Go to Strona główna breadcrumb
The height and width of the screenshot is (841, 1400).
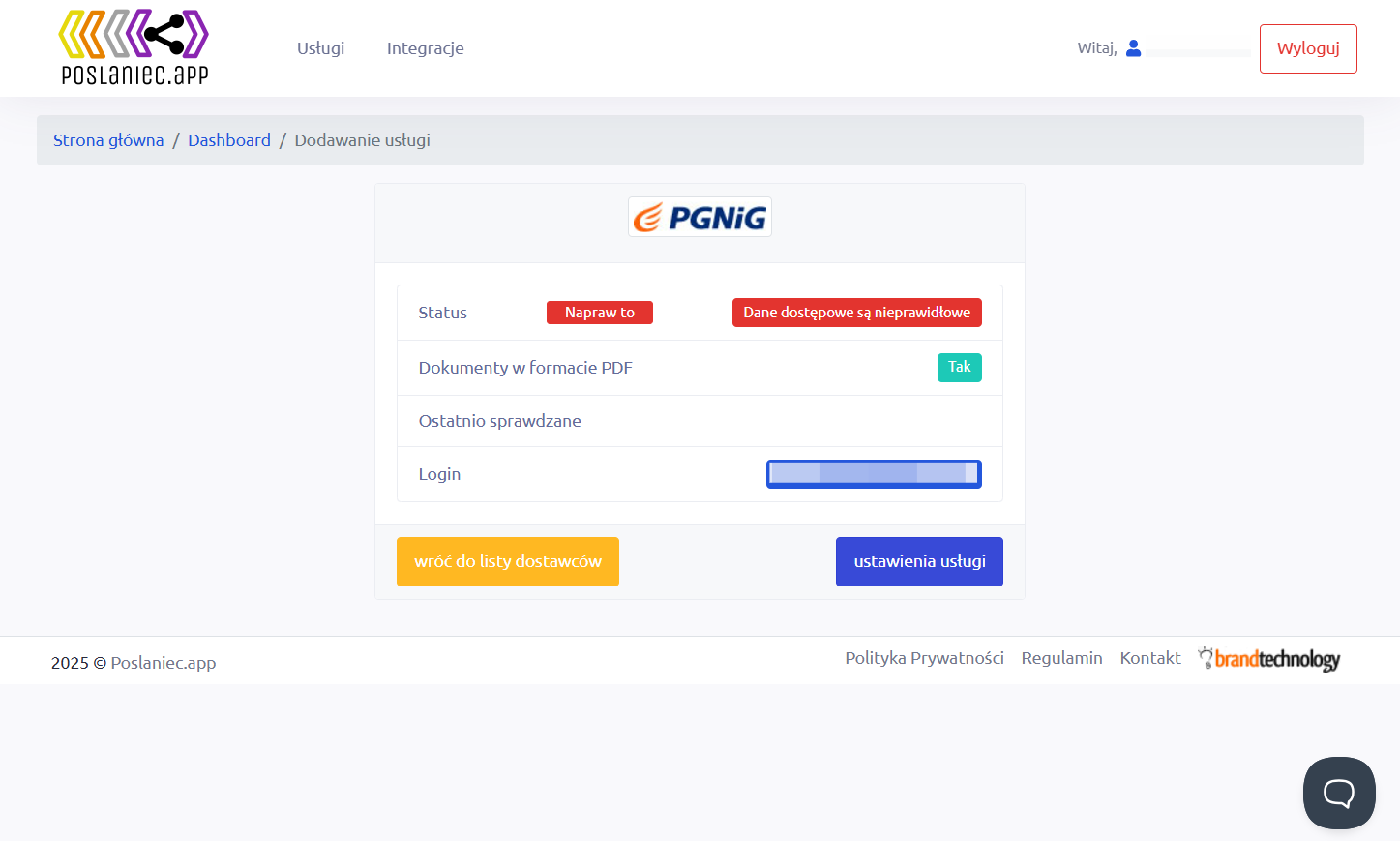[x=108, y=140]
